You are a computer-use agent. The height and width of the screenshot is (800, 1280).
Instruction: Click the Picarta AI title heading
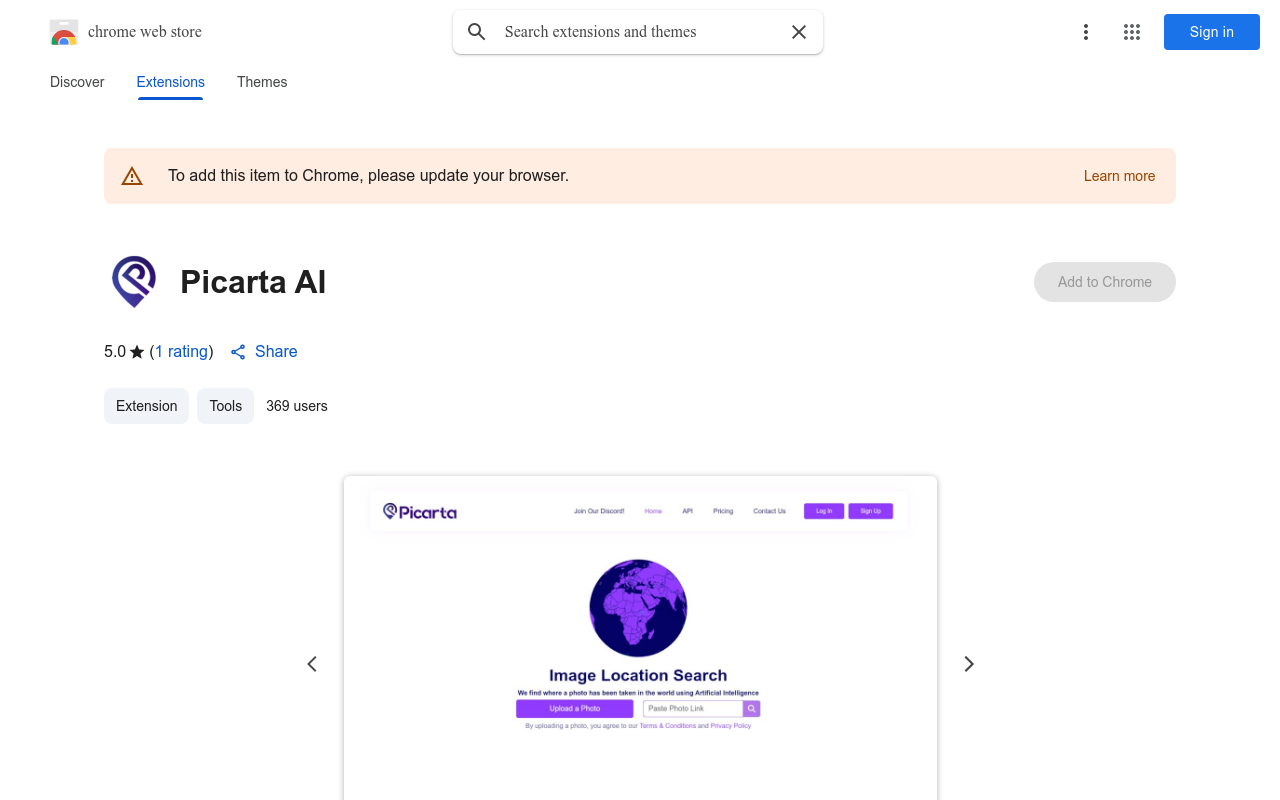click(253, 282)
